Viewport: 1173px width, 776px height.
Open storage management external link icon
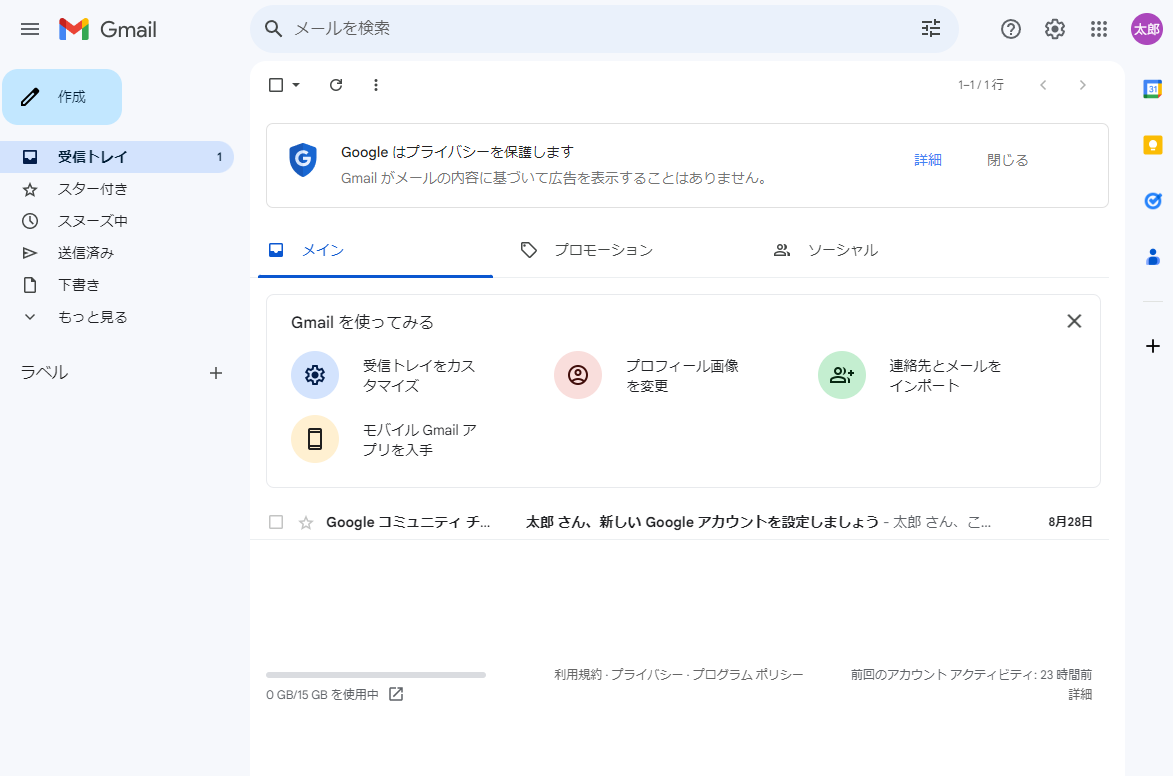[396, 694]
